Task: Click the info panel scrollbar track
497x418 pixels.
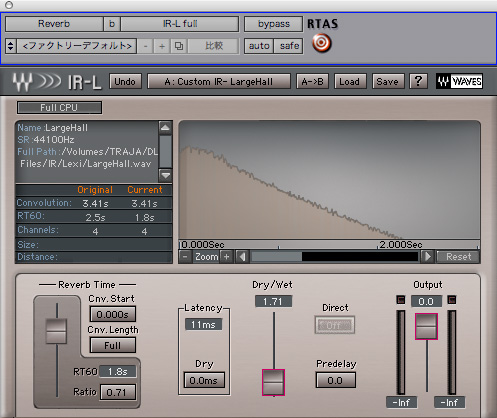Action: point(165,151)
